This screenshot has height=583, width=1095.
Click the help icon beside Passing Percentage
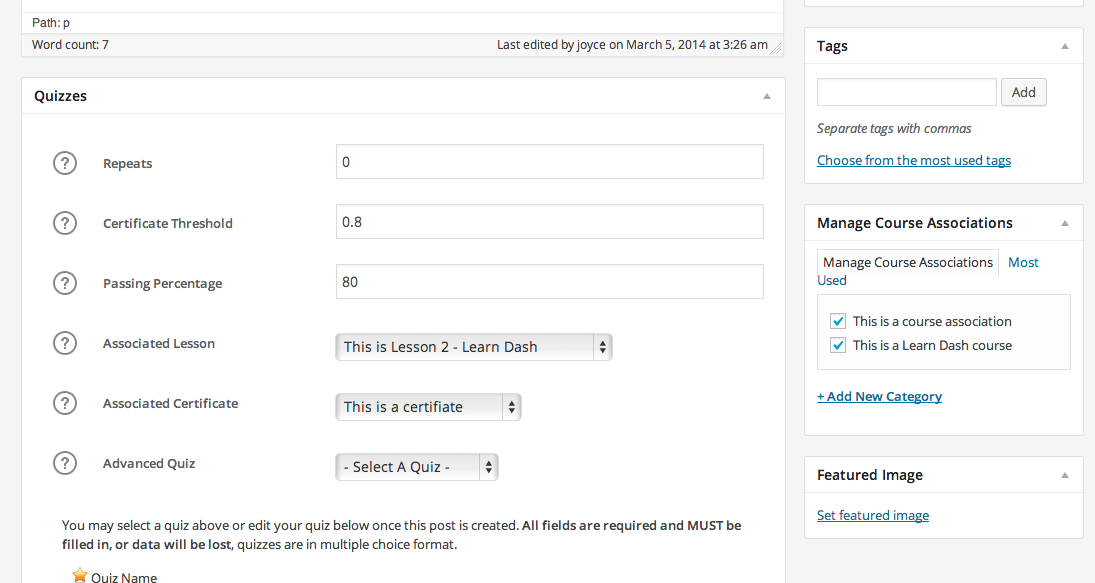(65, 283)
